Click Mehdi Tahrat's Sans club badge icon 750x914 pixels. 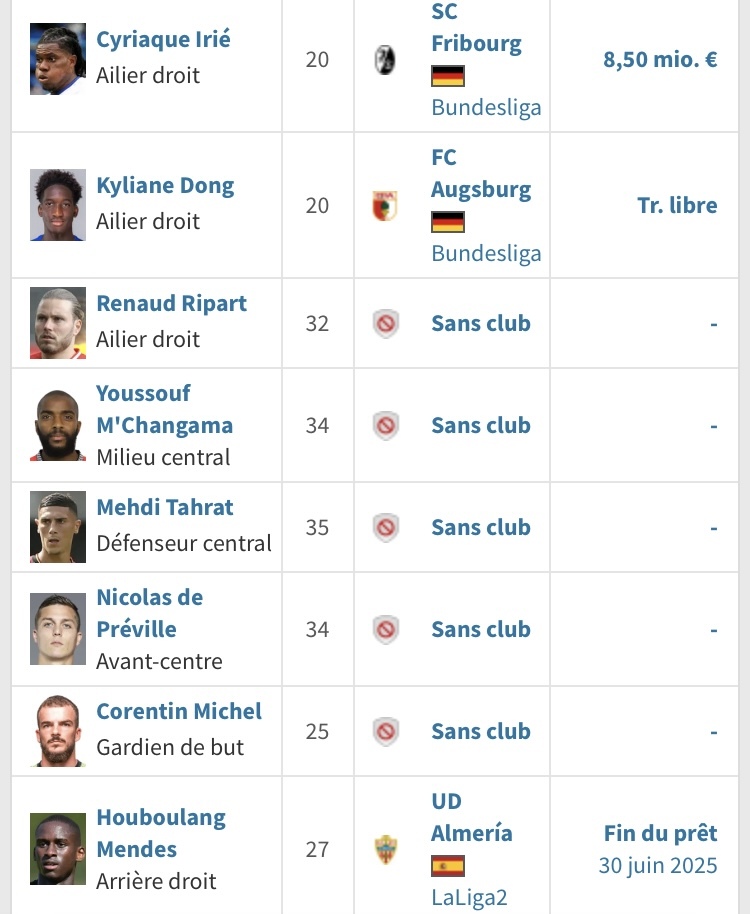(x=385, y=528)
